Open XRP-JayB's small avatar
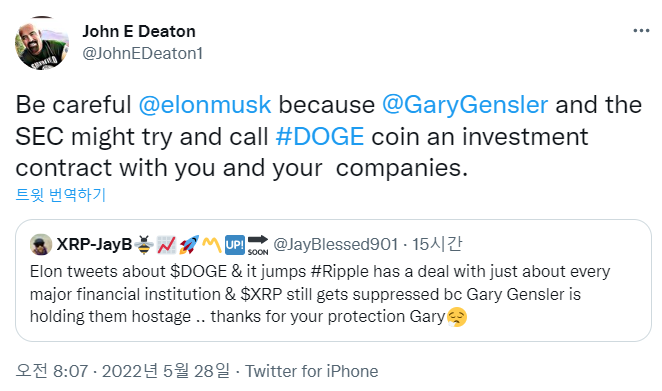Screen dimensions: 662x391 tap(41, 244)
